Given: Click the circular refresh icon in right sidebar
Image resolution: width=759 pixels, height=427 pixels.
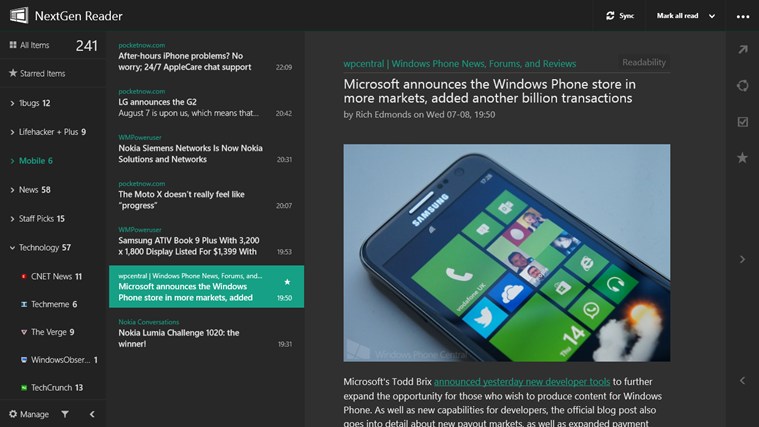Looking at the screenshot, I should pyautogui.click(x=743, y=86).
